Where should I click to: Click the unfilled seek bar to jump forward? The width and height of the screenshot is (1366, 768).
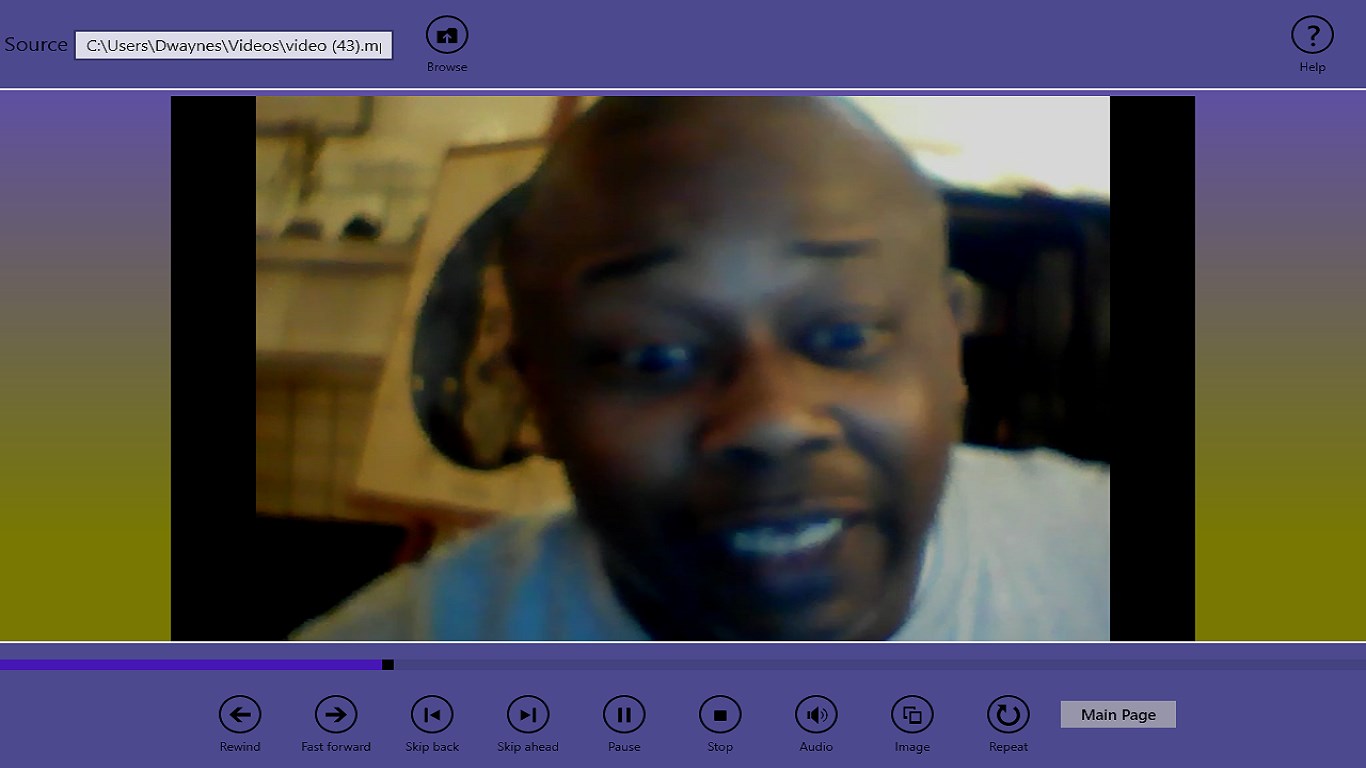tap(800, 664)
